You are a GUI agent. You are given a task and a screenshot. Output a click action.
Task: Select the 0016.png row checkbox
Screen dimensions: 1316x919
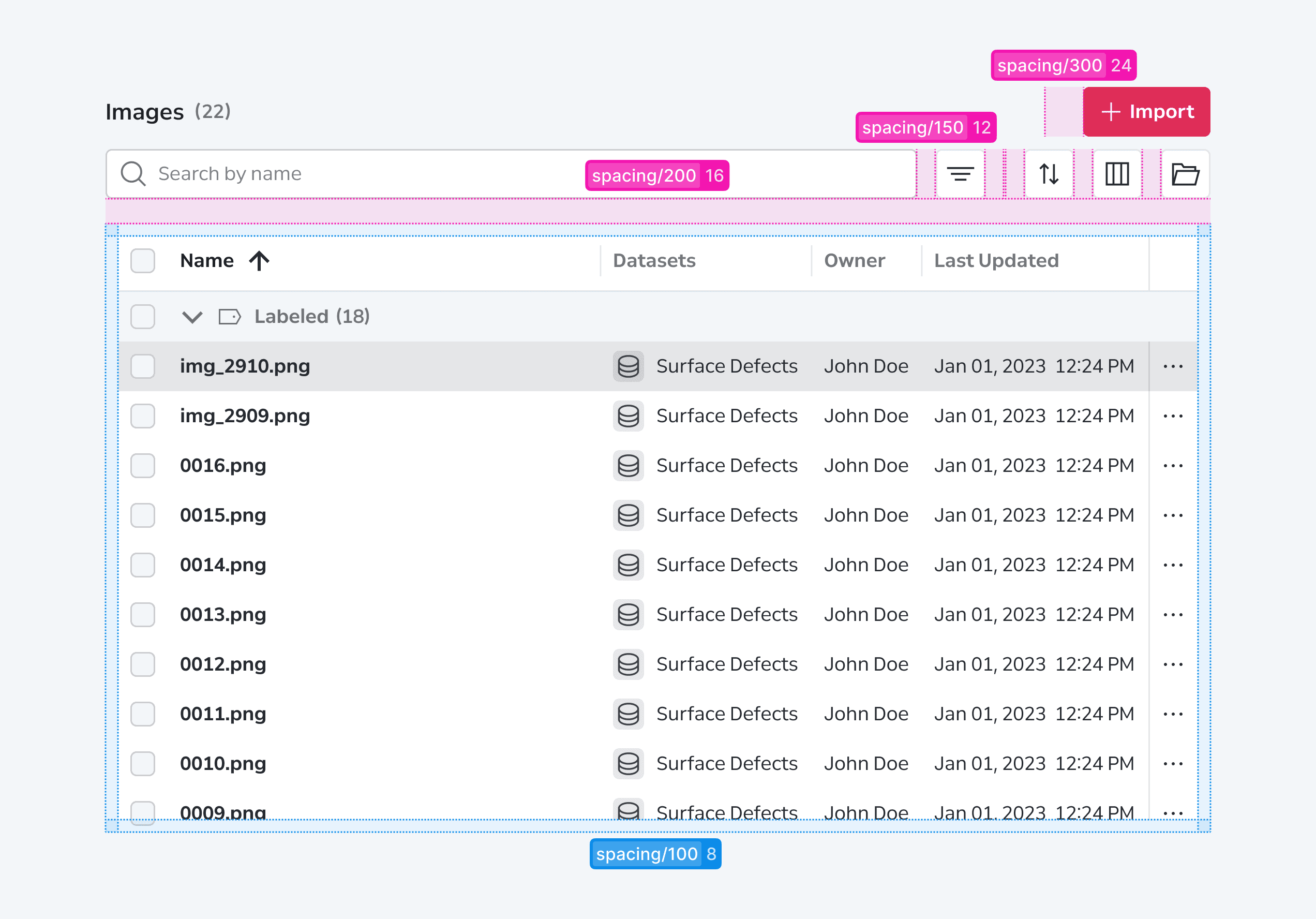coord(143,466)
